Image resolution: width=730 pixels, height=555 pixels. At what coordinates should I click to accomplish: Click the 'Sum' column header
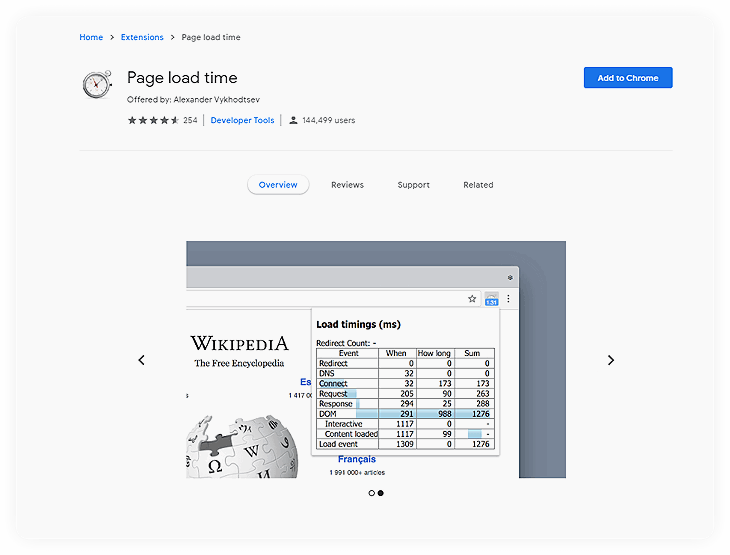pos(472,353)
